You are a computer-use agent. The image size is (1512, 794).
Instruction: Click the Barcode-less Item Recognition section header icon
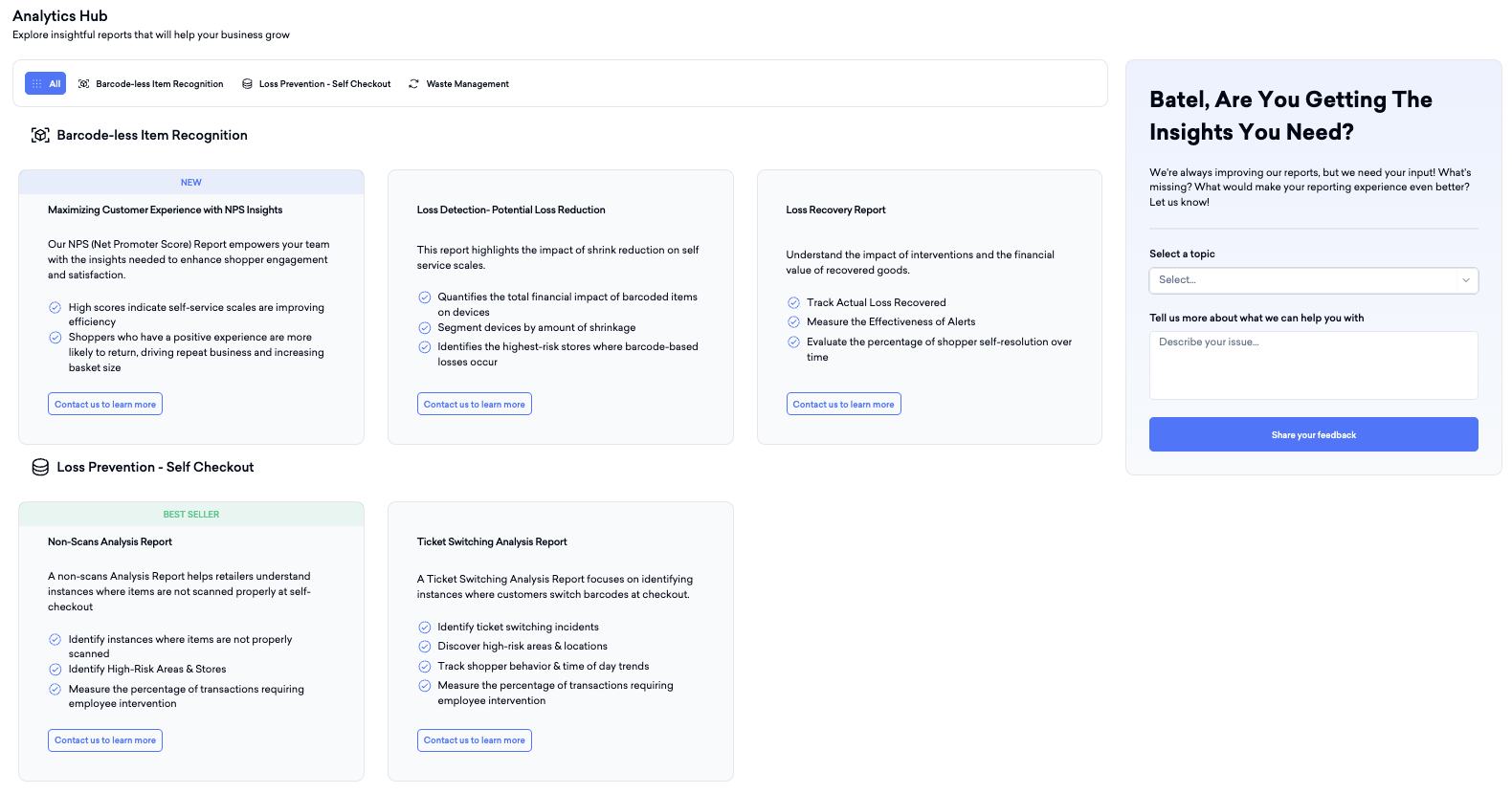point(40,135)
